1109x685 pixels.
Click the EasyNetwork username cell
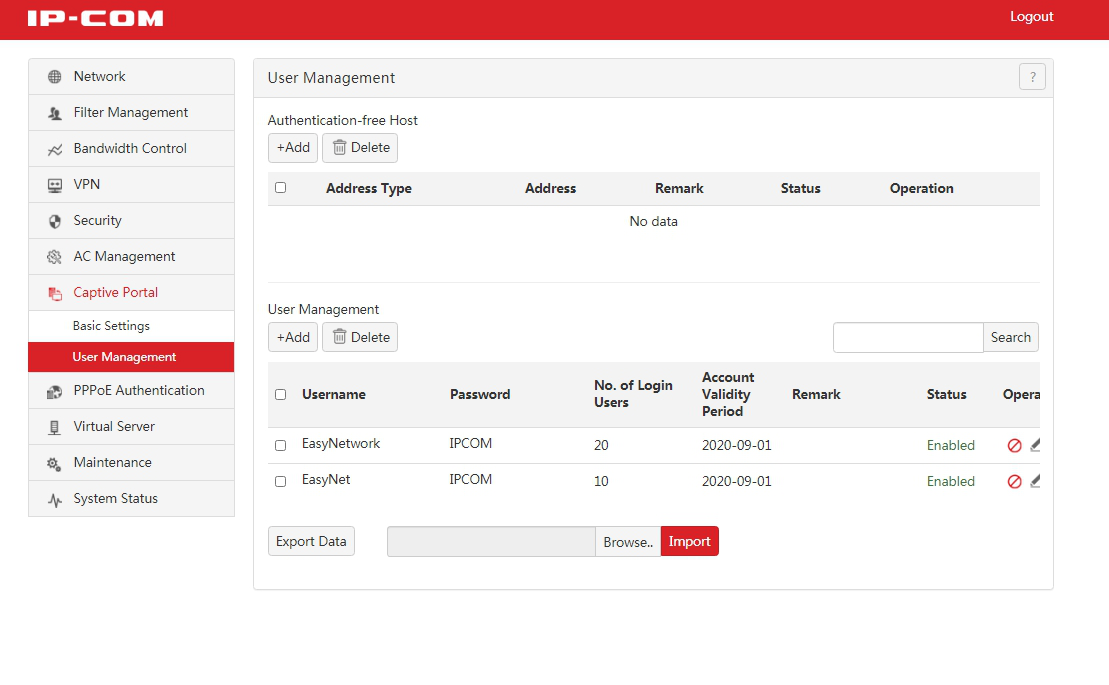pyautogui.click(x=341, y=443)
